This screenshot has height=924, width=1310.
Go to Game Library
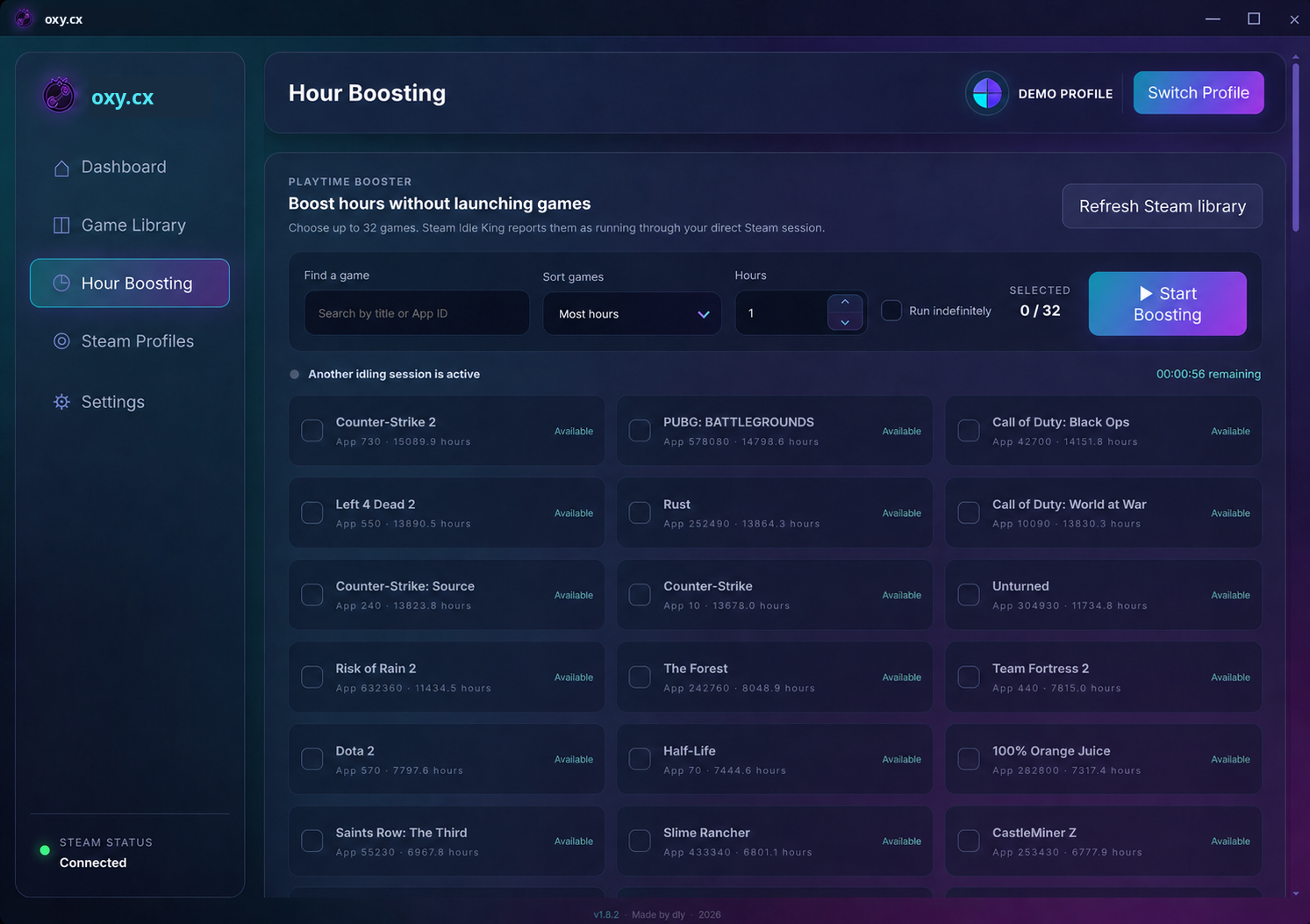130,226
